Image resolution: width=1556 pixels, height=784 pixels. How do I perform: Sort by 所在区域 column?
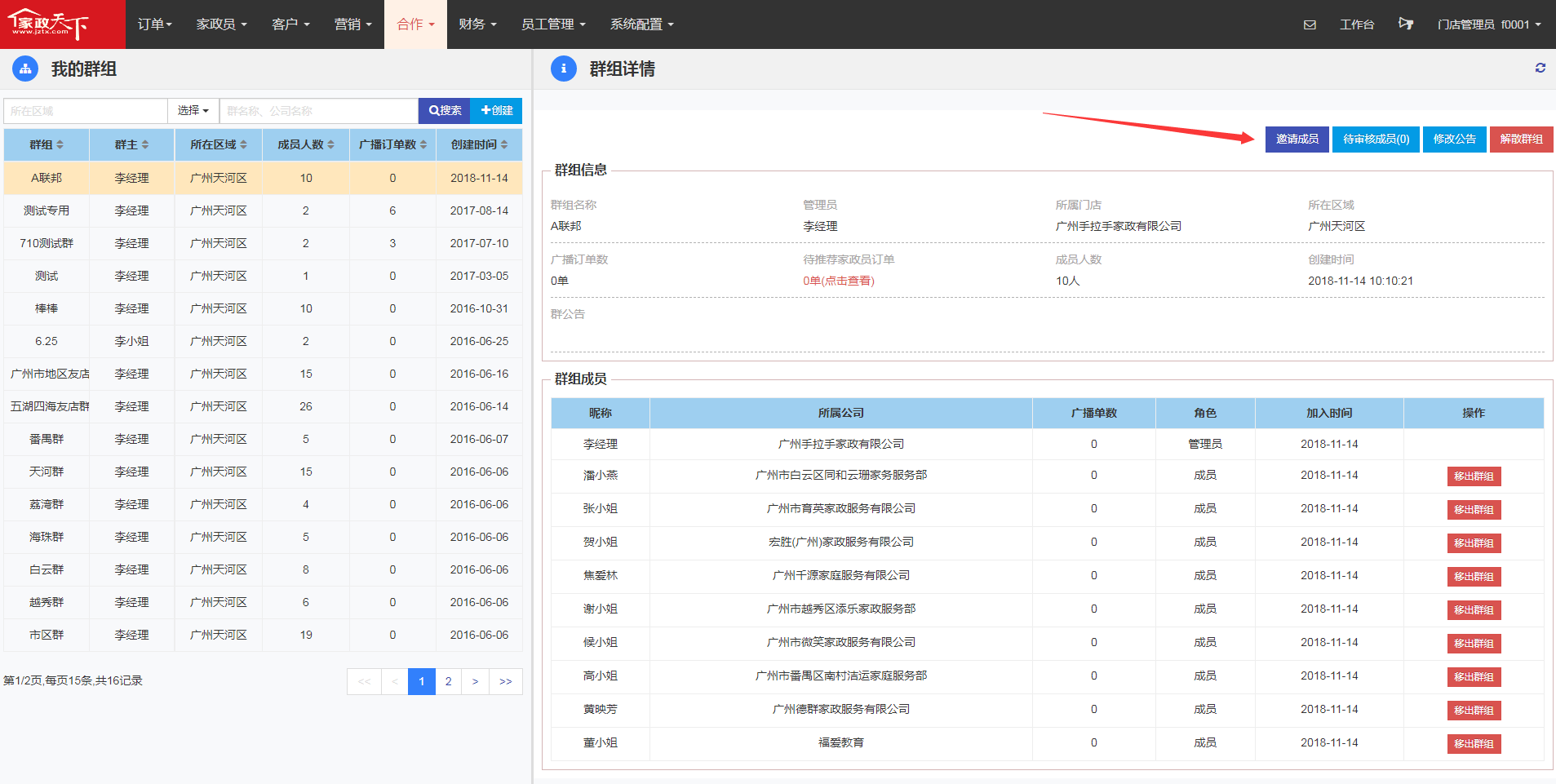pos(218,144)
